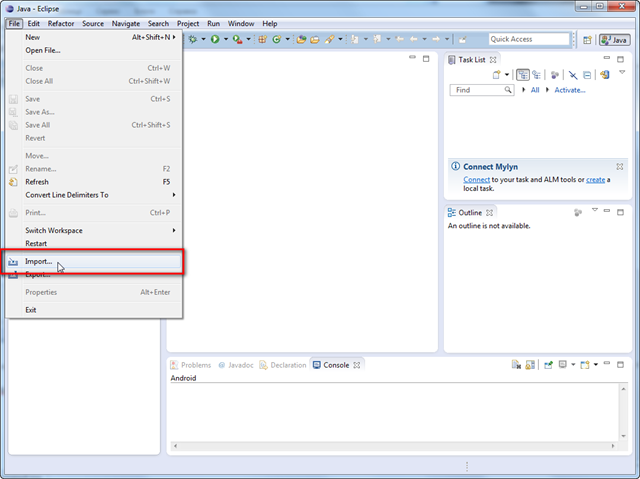Toggle Hide Completed Tasks in Task List
The height and width of the screenshot is (479, 640).
click(x=573, y=75)
